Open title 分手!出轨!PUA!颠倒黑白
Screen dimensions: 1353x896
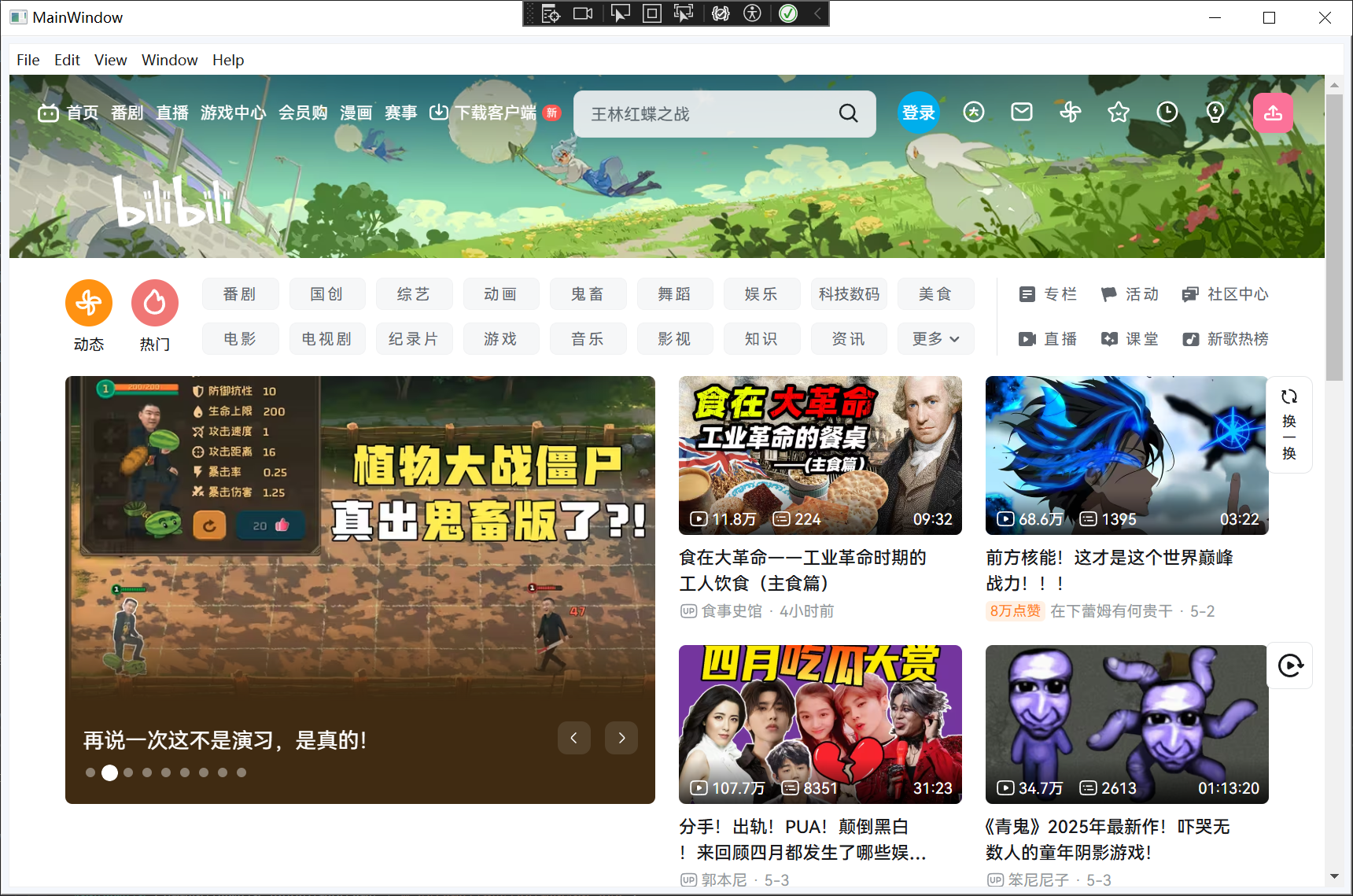(x=802, y=839)
